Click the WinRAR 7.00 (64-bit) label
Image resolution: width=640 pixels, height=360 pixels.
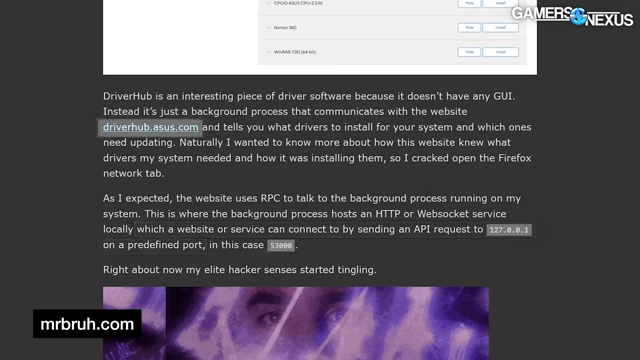[295, 52]
